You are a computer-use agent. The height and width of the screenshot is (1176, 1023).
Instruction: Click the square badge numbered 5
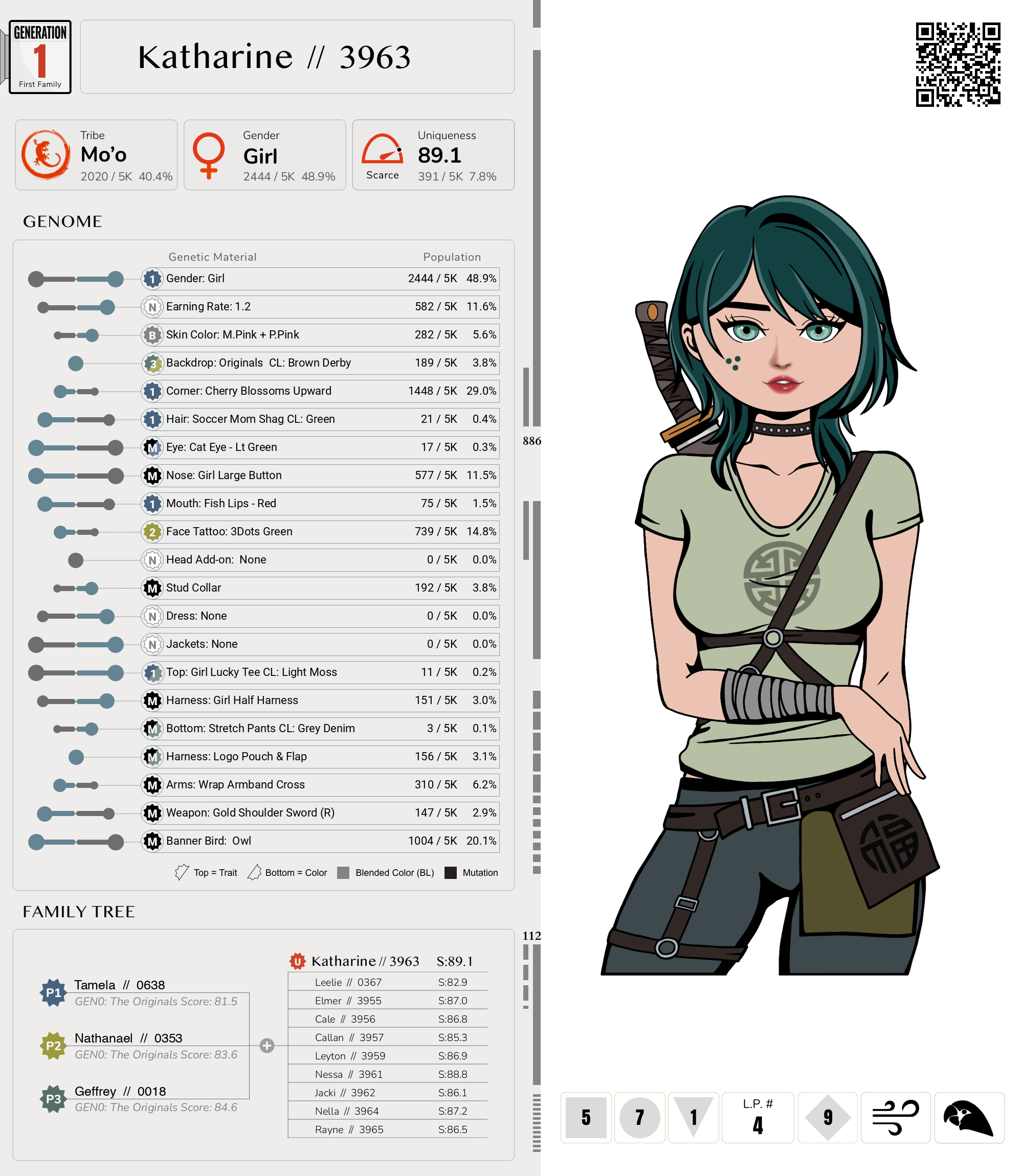tap(586, 1117)
